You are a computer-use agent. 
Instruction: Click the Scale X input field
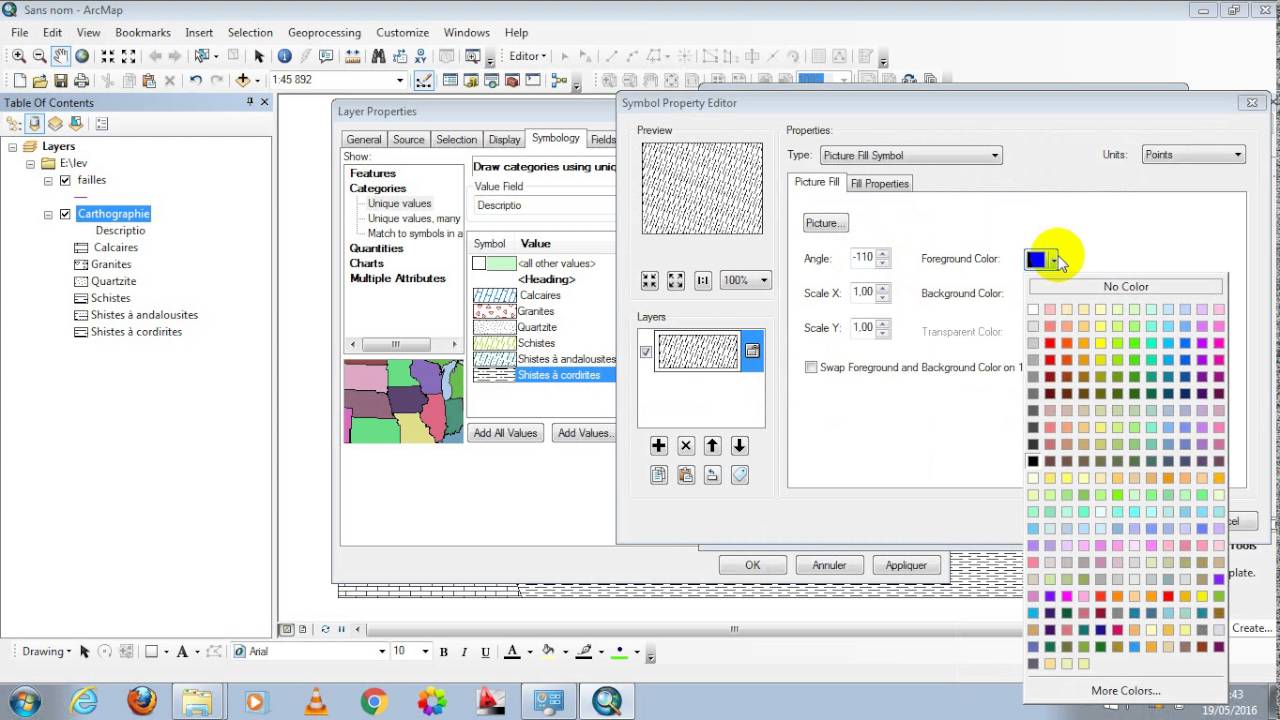click(x=861, y=293)
